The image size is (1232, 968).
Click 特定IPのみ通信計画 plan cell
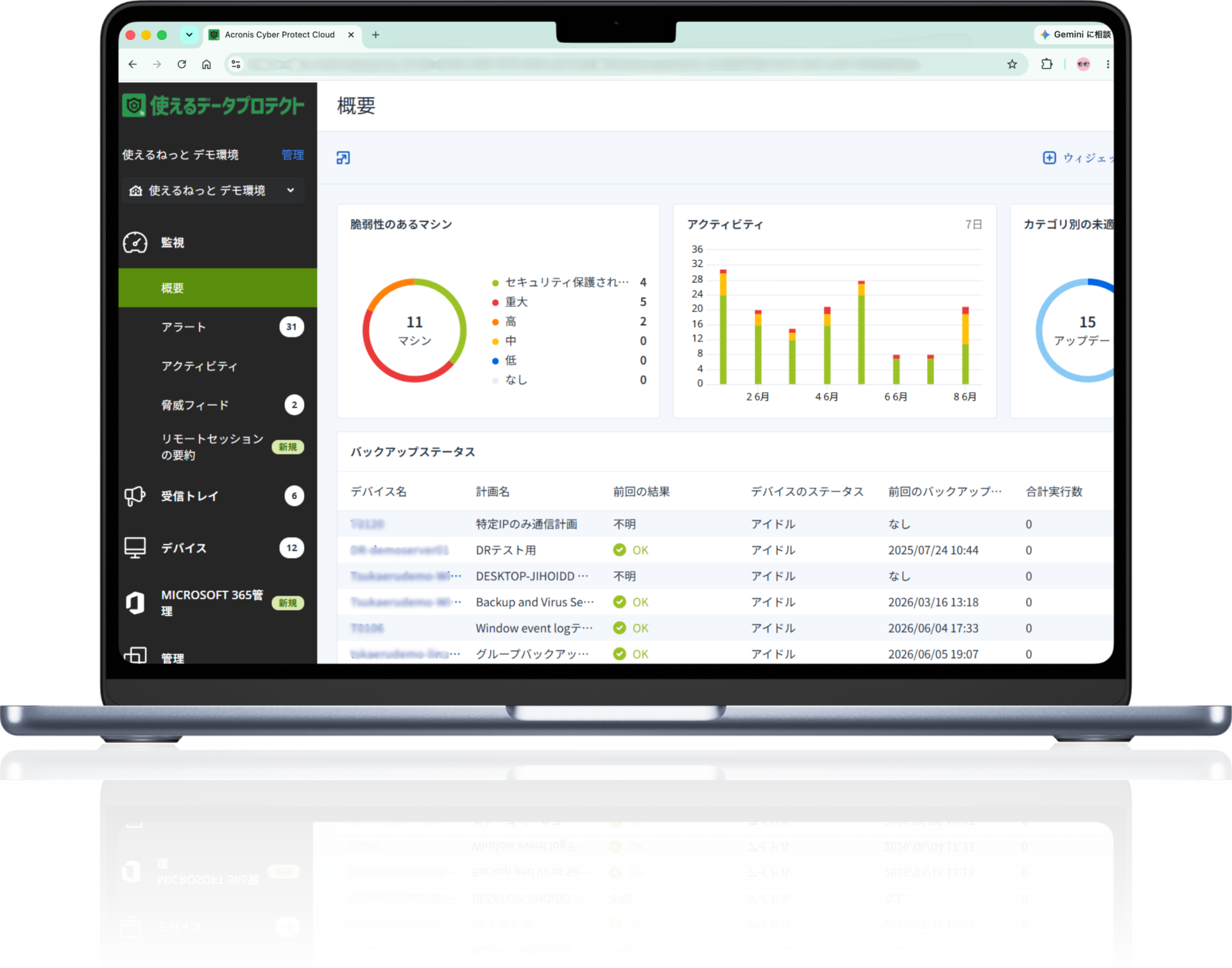[526, 524]
